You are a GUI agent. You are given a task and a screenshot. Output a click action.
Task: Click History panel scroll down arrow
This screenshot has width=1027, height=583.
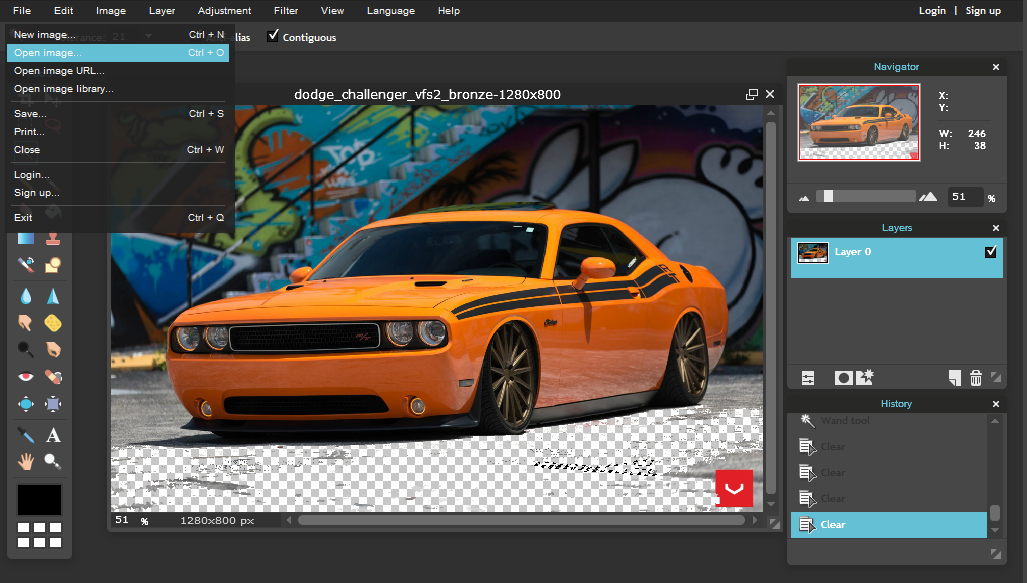[995, 531]
